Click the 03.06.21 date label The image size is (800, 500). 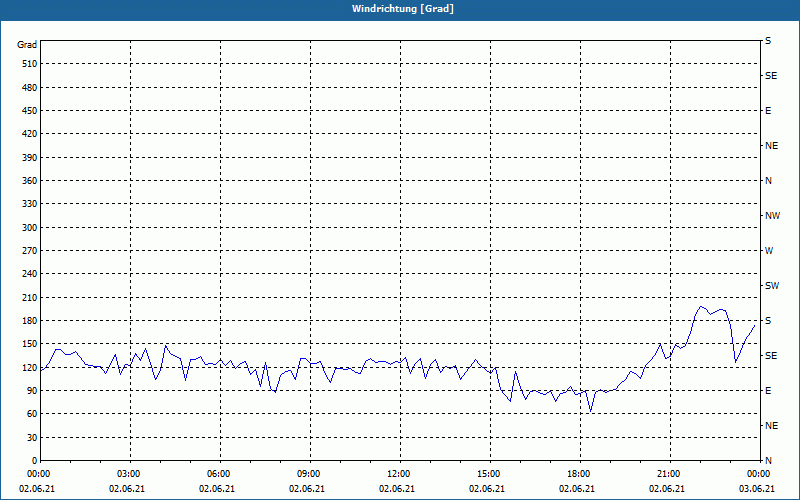click(x=757, y=489)
